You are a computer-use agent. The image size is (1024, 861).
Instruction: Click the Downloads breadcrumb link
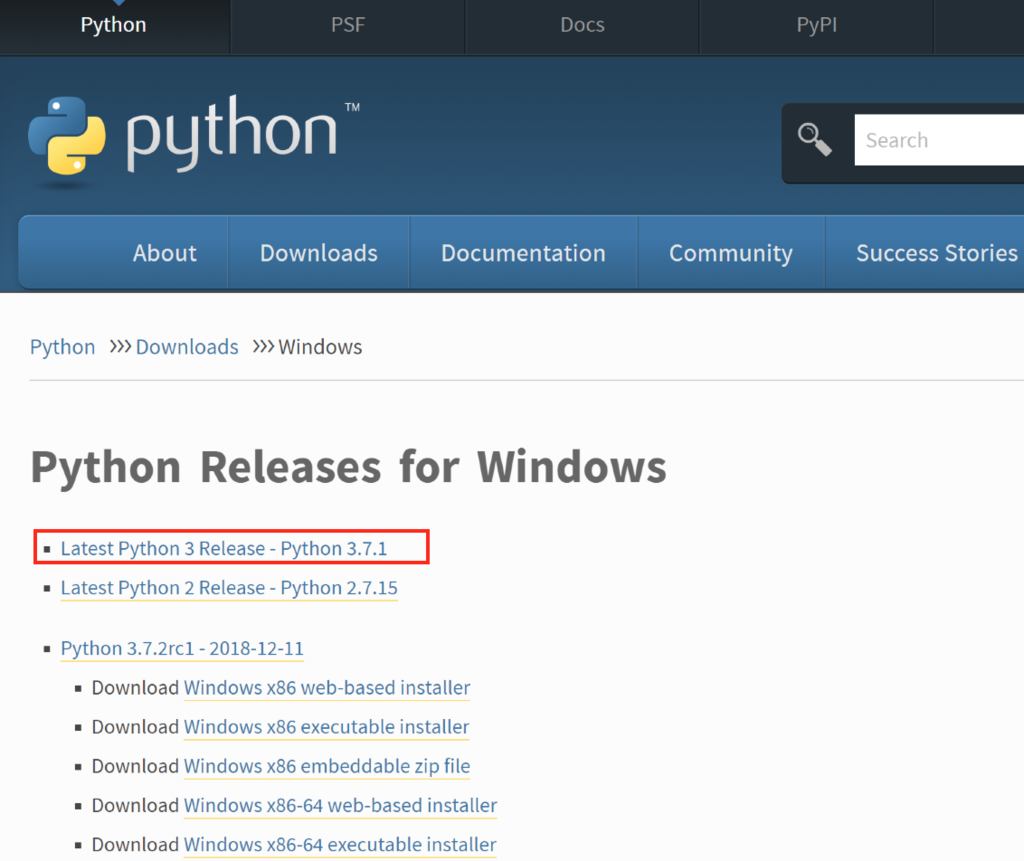[187, 347]
